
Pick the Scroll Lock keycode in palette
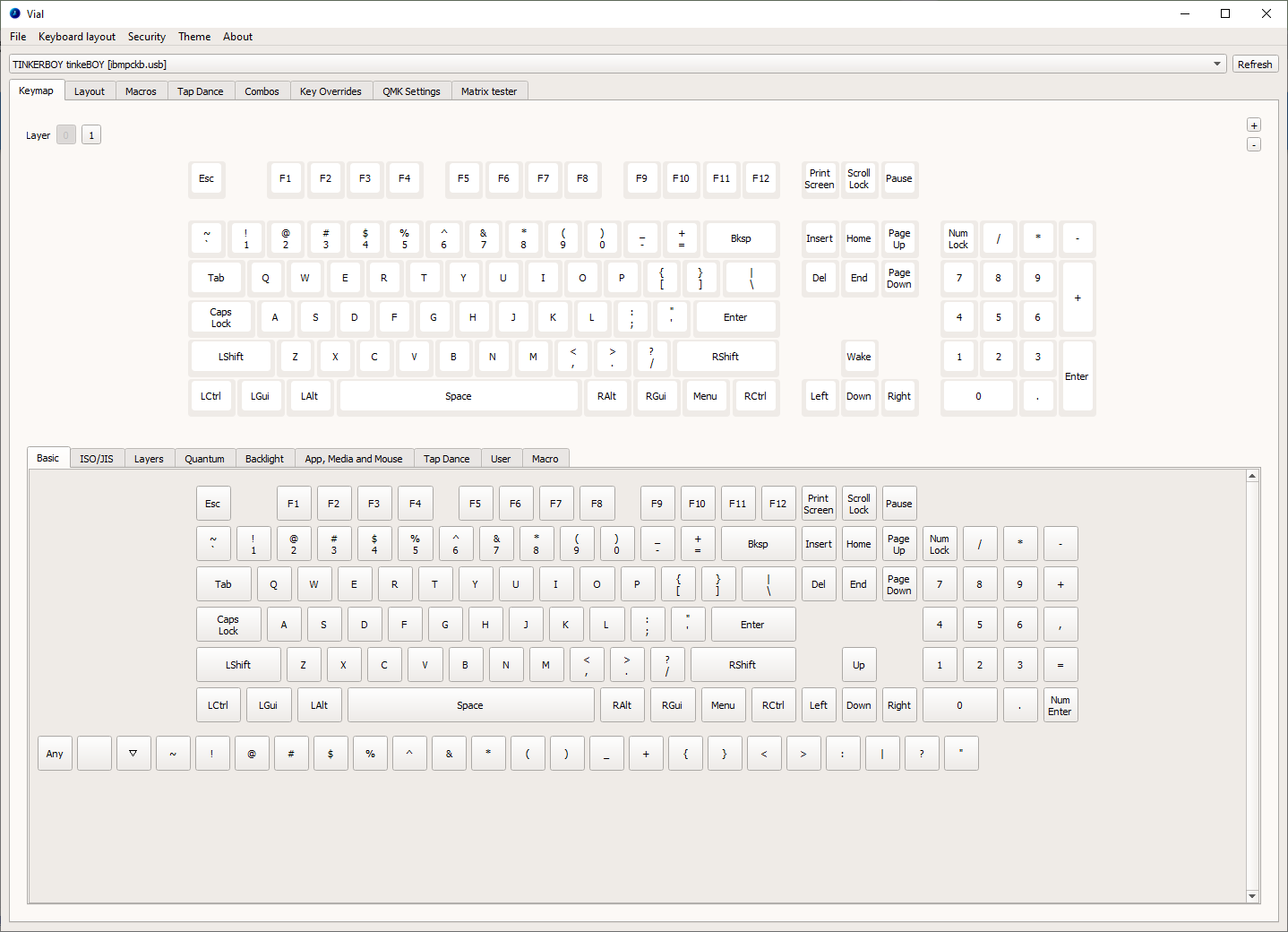pyautogui.click(x=859, y=504)
